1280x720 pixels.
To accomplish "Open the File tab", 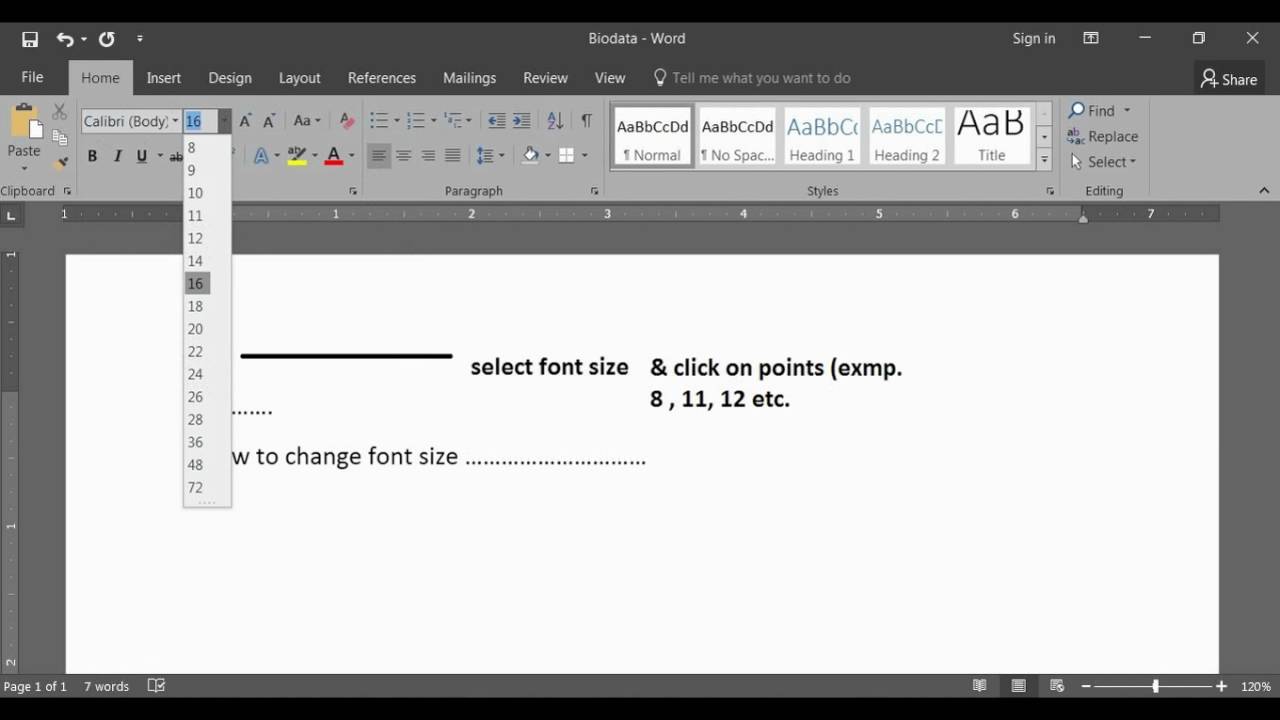I will [x=32, y=77].
